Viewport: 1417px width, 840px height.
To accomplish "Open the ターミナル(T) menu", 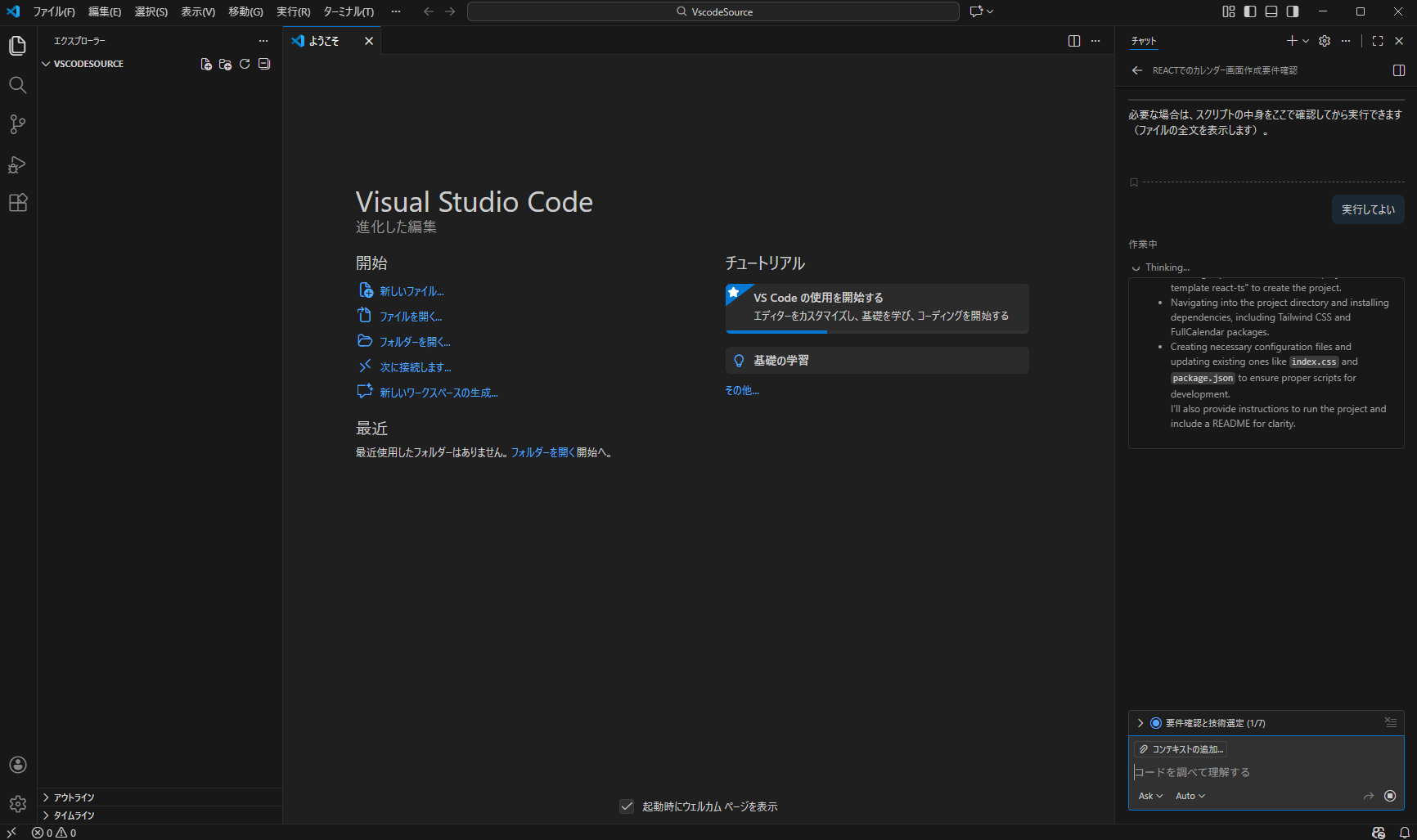I will [x=349, y=11].
